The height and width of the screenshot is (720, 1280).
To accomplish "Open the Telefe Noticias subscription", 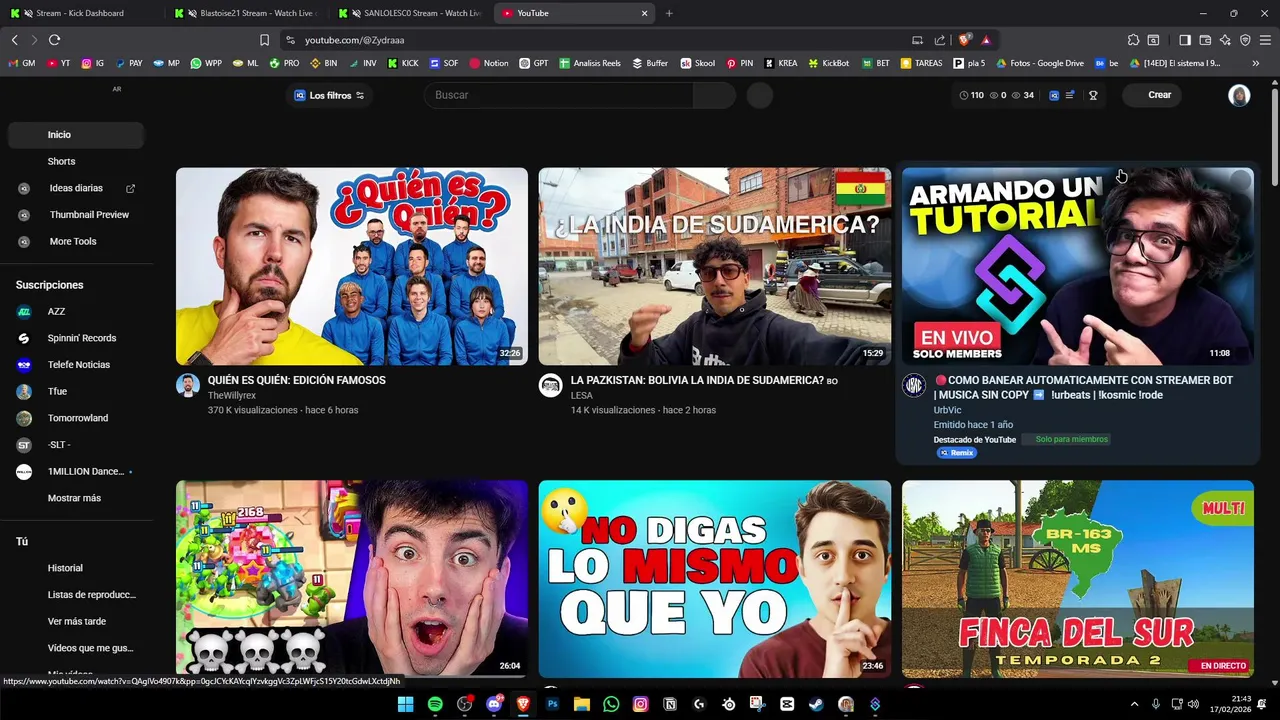I will (76, 365).
